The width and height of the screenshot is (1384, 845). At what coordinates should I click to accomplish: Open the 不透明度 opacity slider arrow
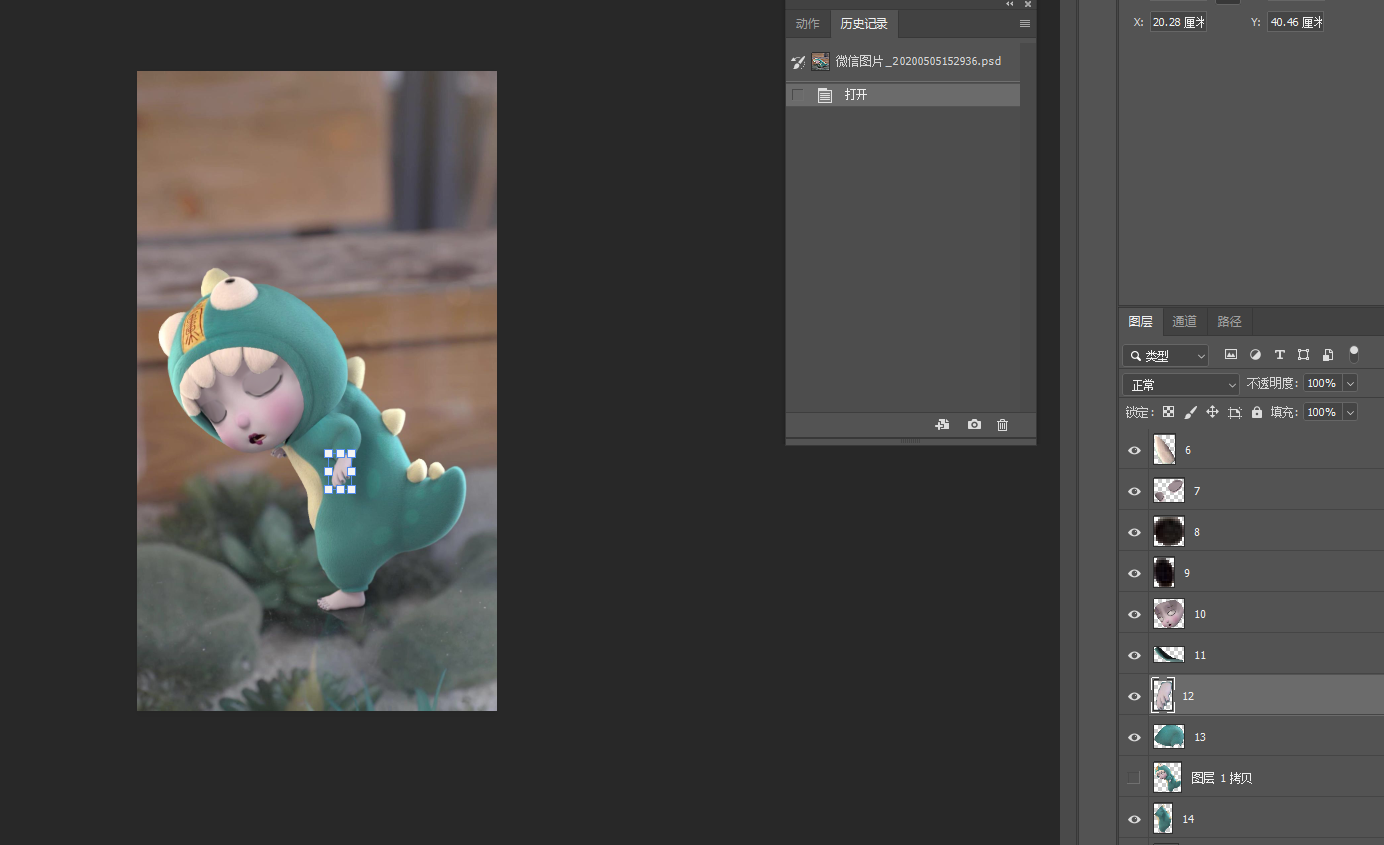point(1350,384)
